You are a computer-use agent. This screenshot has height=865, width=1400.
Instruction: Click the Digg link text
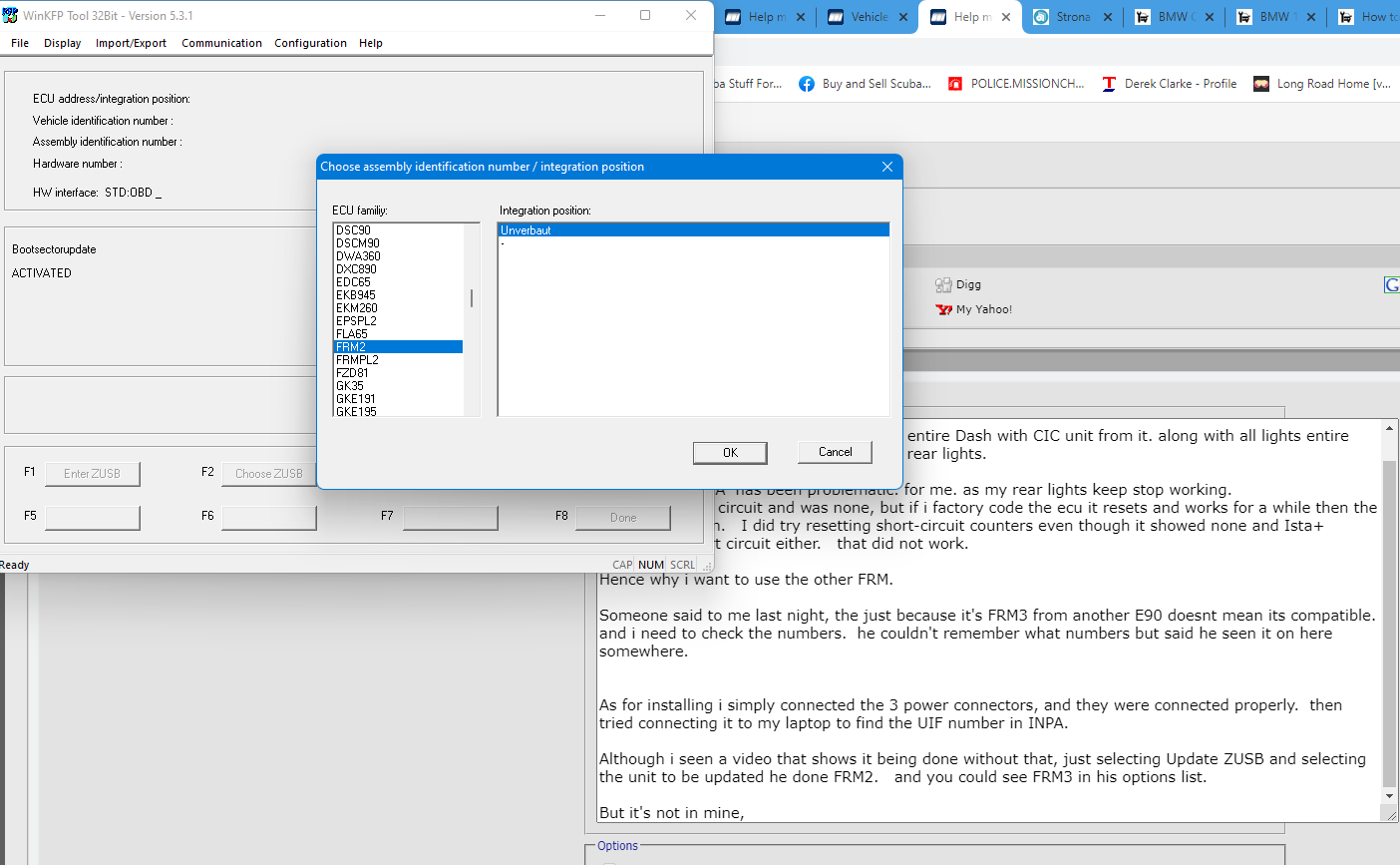click(x=968, y=284)
